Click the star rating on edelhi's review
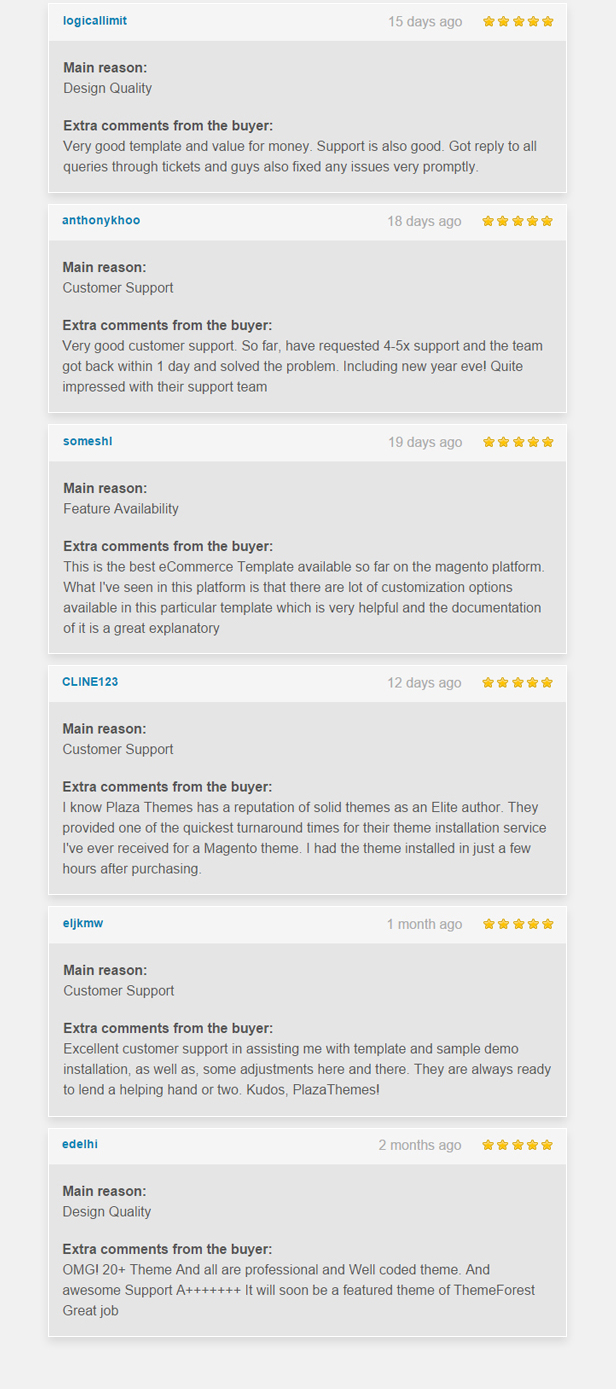This screenshot has height=1389, width=616. (518, 1145)
